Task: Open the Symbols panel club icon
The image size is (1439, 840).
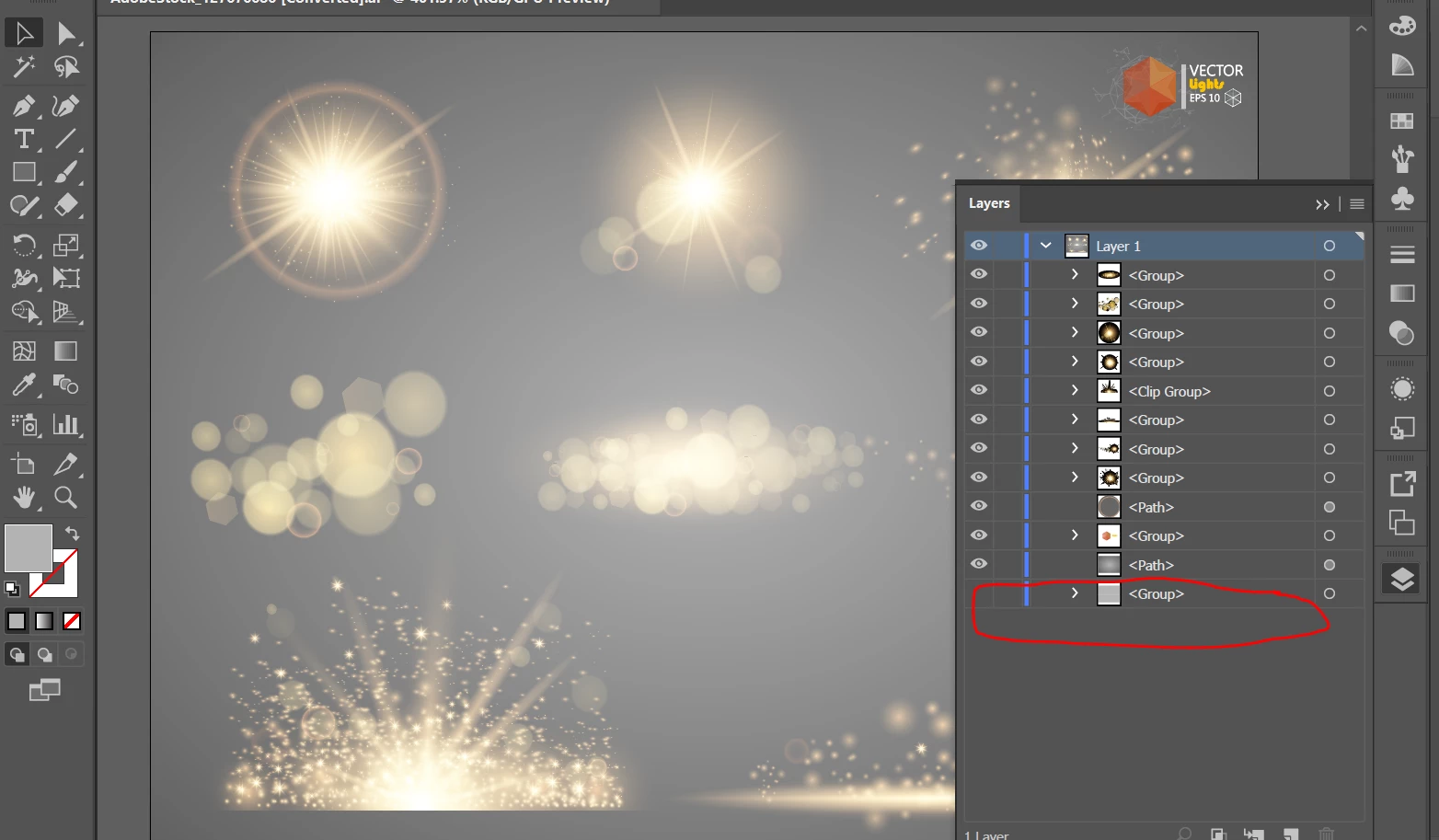Action: pyautogui.click(x=1402, y=198)
